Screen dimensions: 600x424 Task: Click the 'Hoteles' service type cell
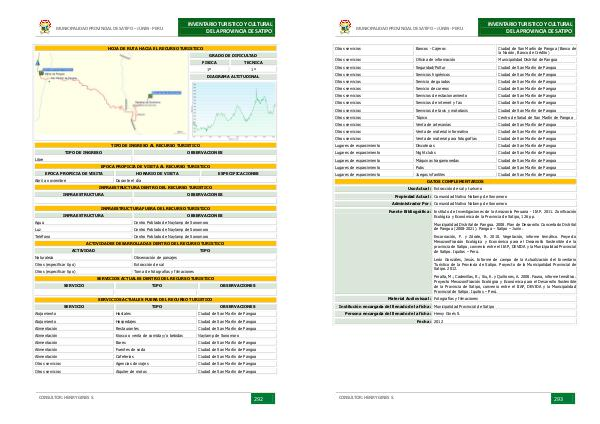156,313
